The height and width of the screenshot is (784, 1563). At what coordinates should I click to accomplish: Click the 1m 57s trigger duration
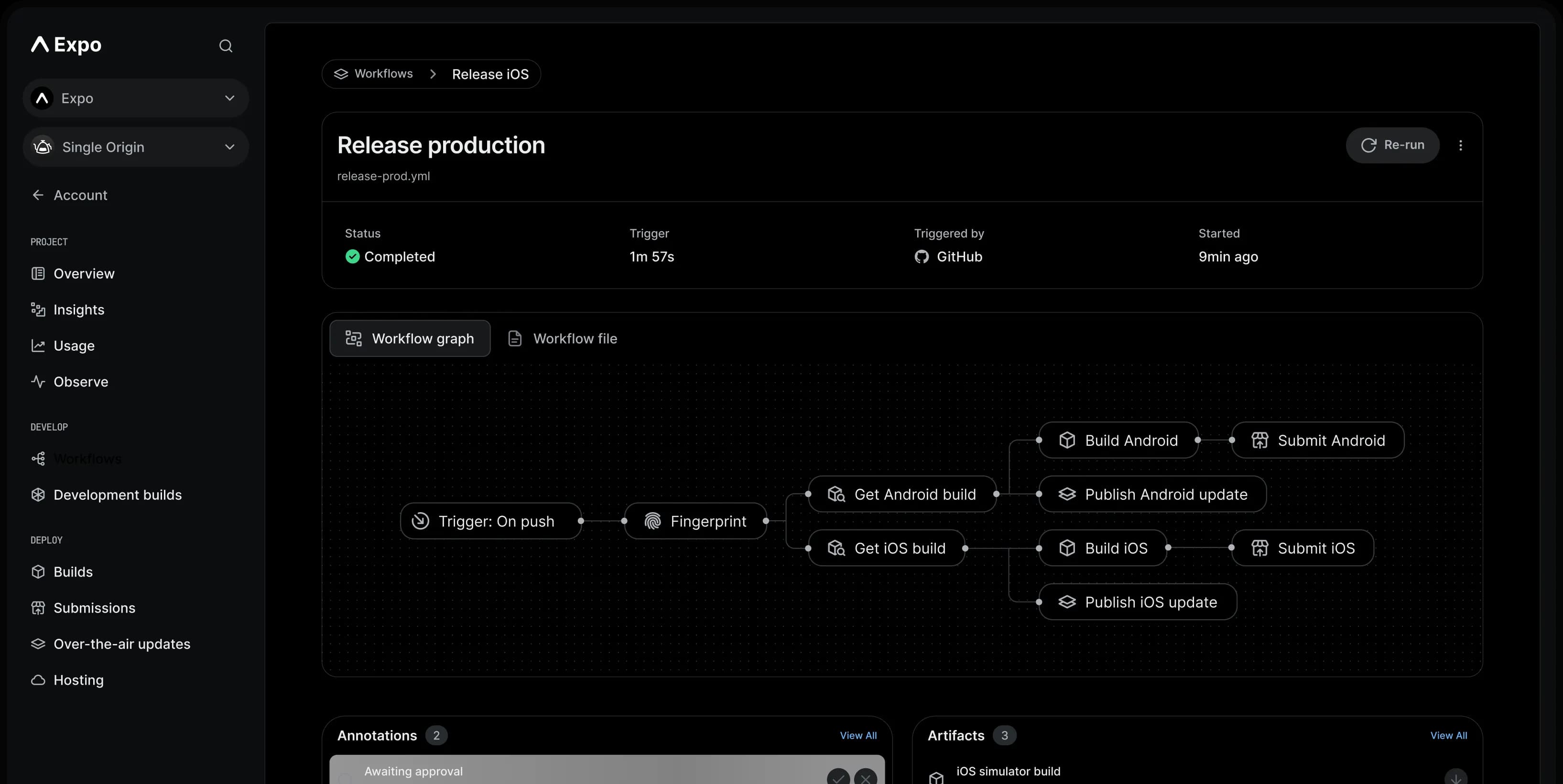coord(651,257)
